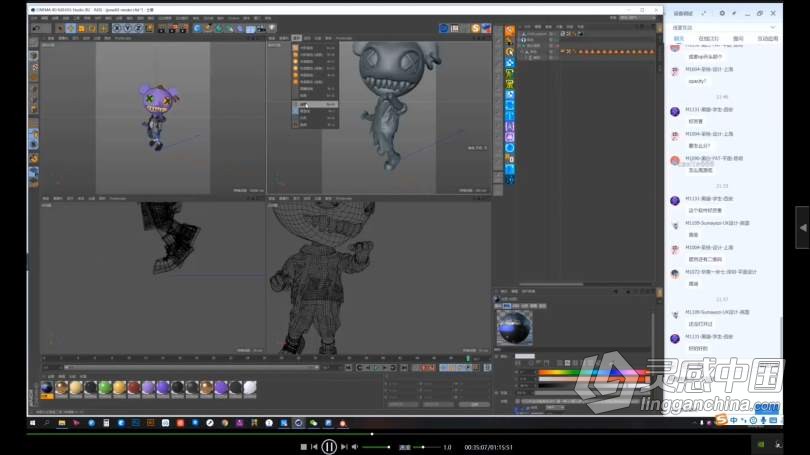Stop the video playback
The image size is (810, 455).
coord(304,447)
